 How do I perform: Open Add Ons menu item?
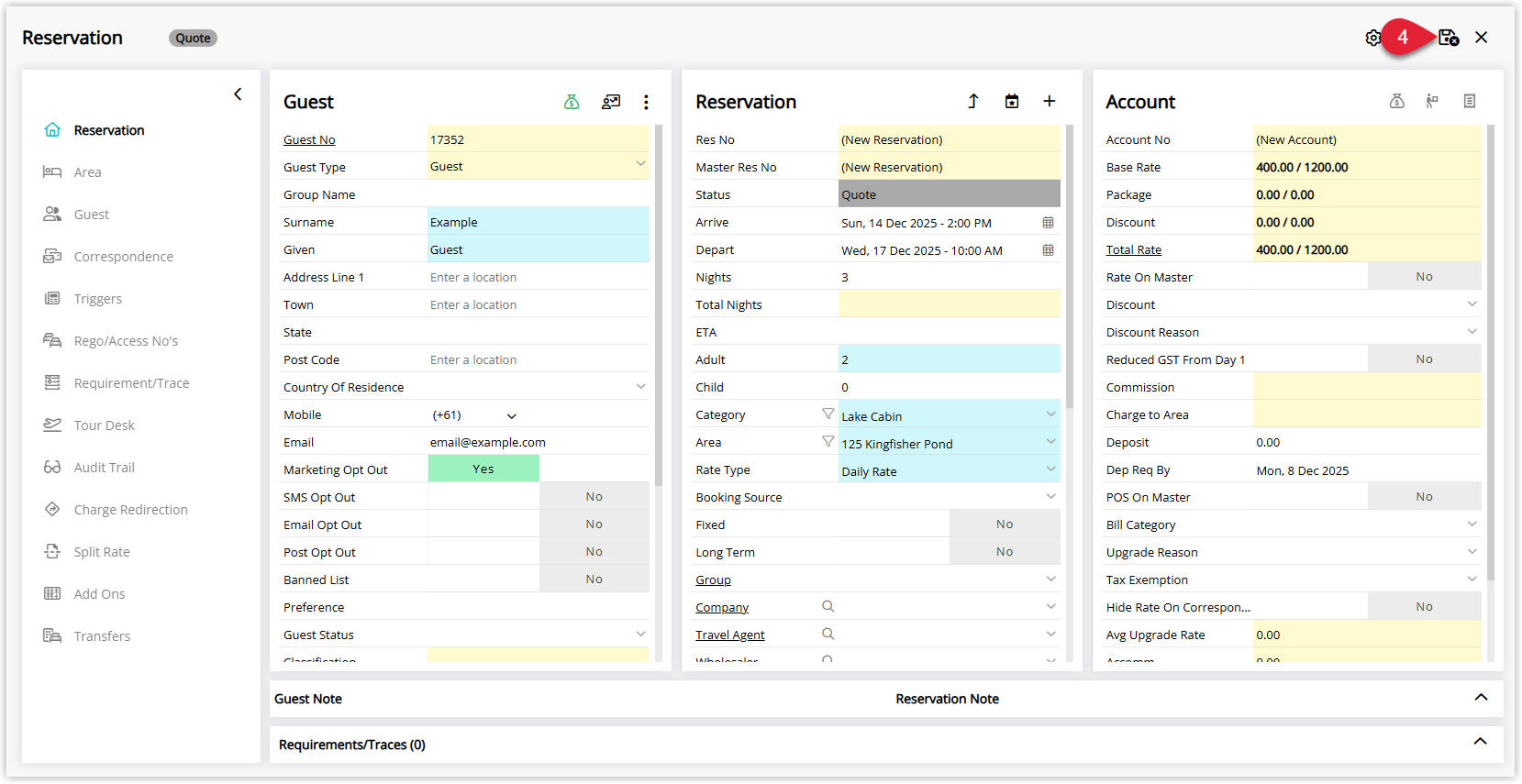click(99, 594)
